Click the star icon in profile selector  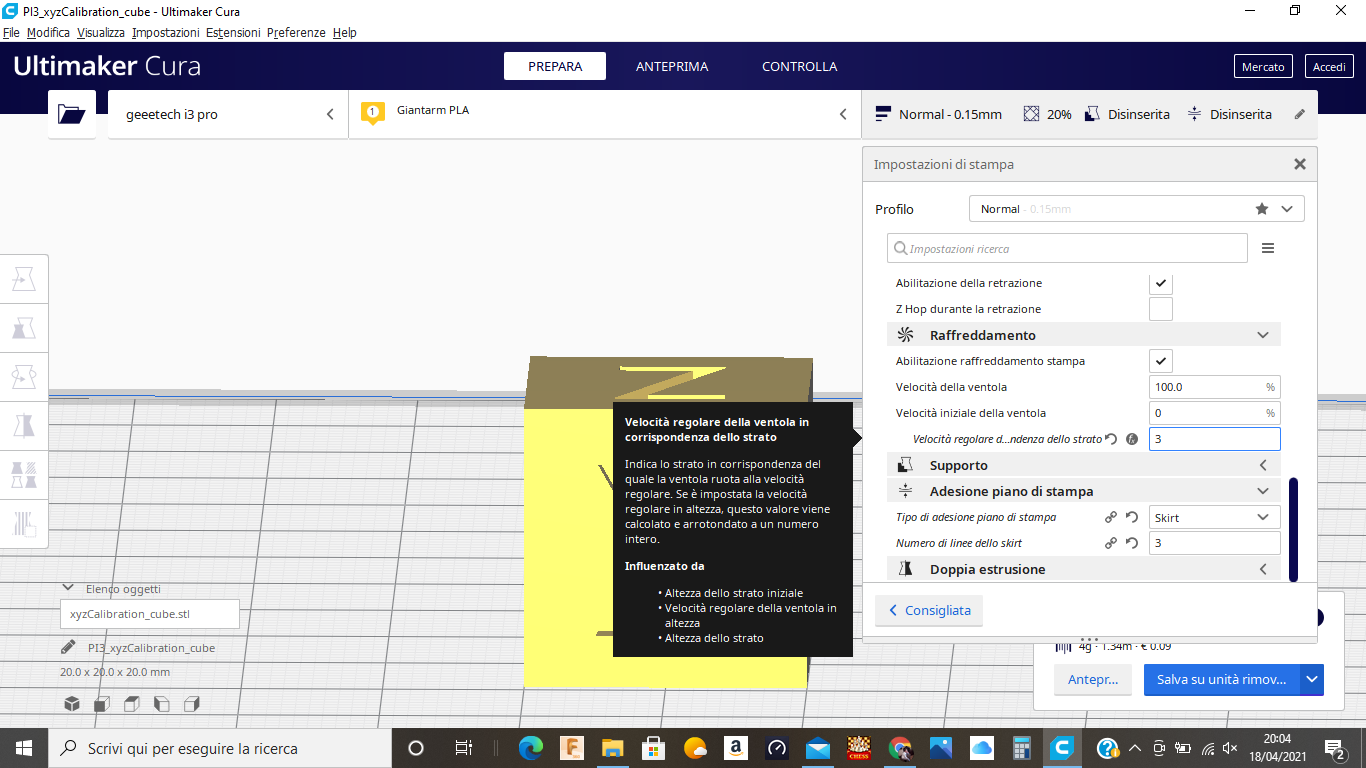(1262, 209)
